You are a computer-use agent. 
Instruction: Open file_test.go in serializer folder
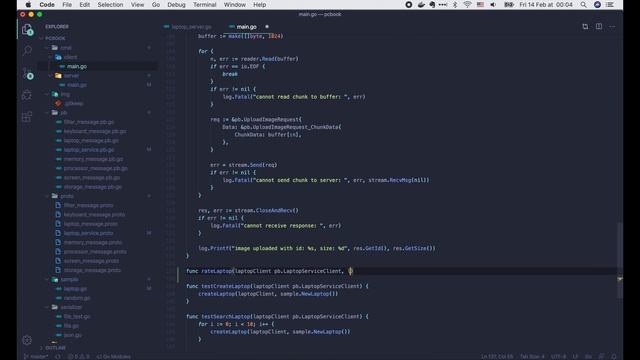coord(77,316)
